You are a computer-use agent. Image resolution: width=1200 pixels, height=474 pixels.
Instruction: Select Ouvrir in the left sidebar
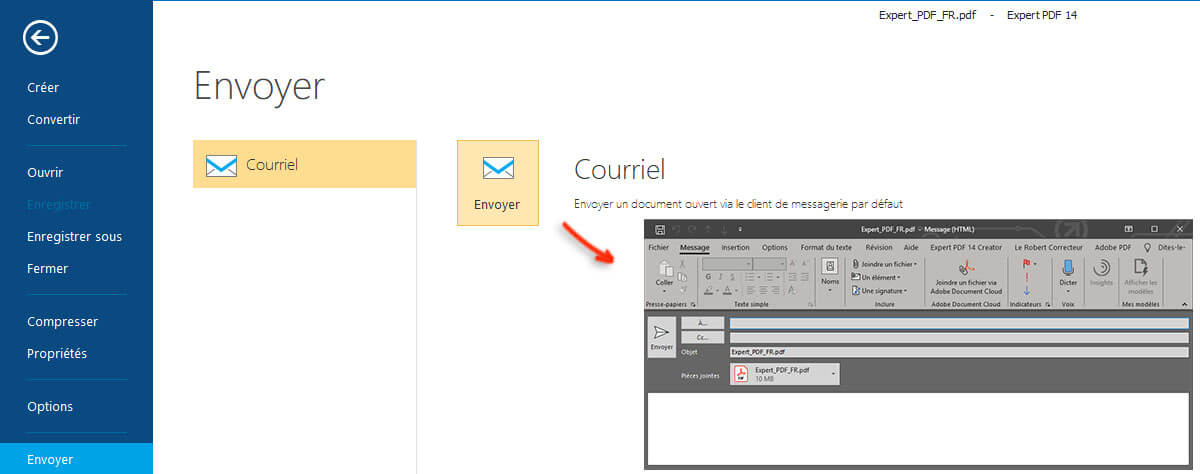pos(45,172)
